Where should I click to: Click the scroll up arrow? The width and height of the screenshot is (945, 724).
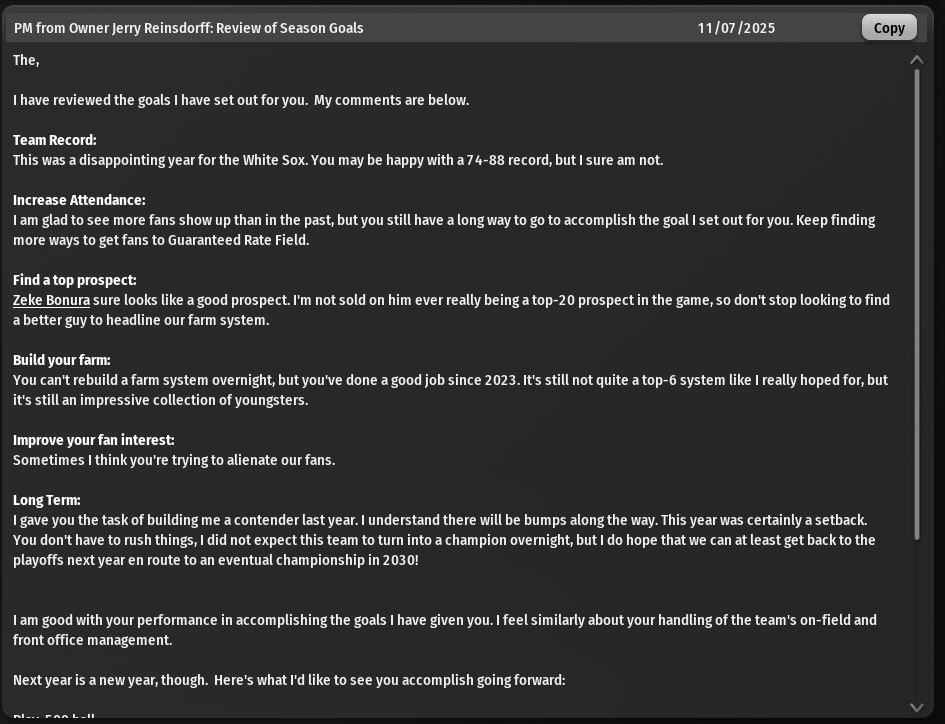917,60
